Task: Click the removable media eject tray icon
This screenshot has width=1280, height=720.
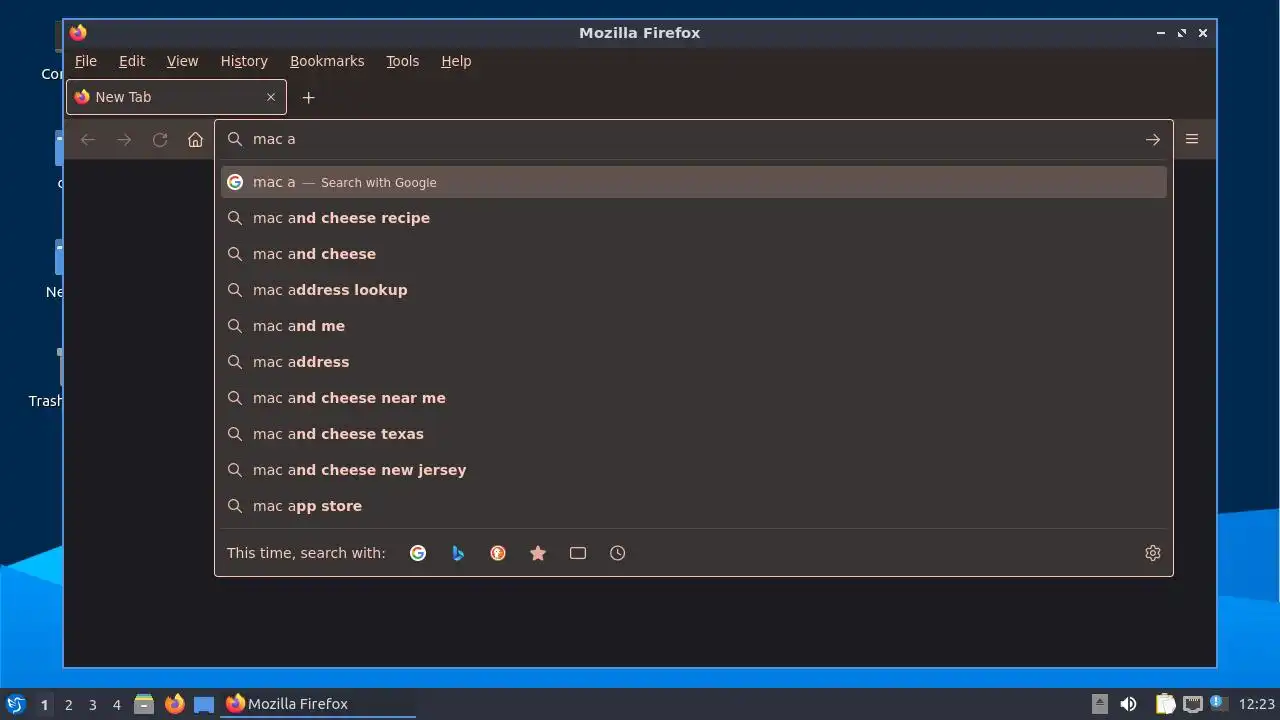Action: (x=1100, y=704)
